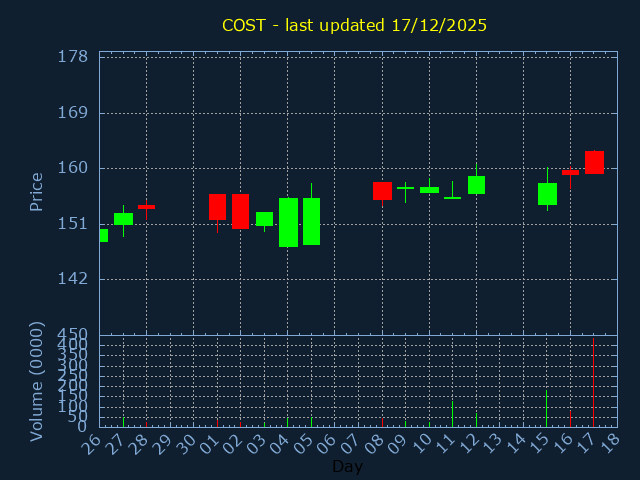
Task: Select the x-axis day label 17
Action: tap(586, 444)
